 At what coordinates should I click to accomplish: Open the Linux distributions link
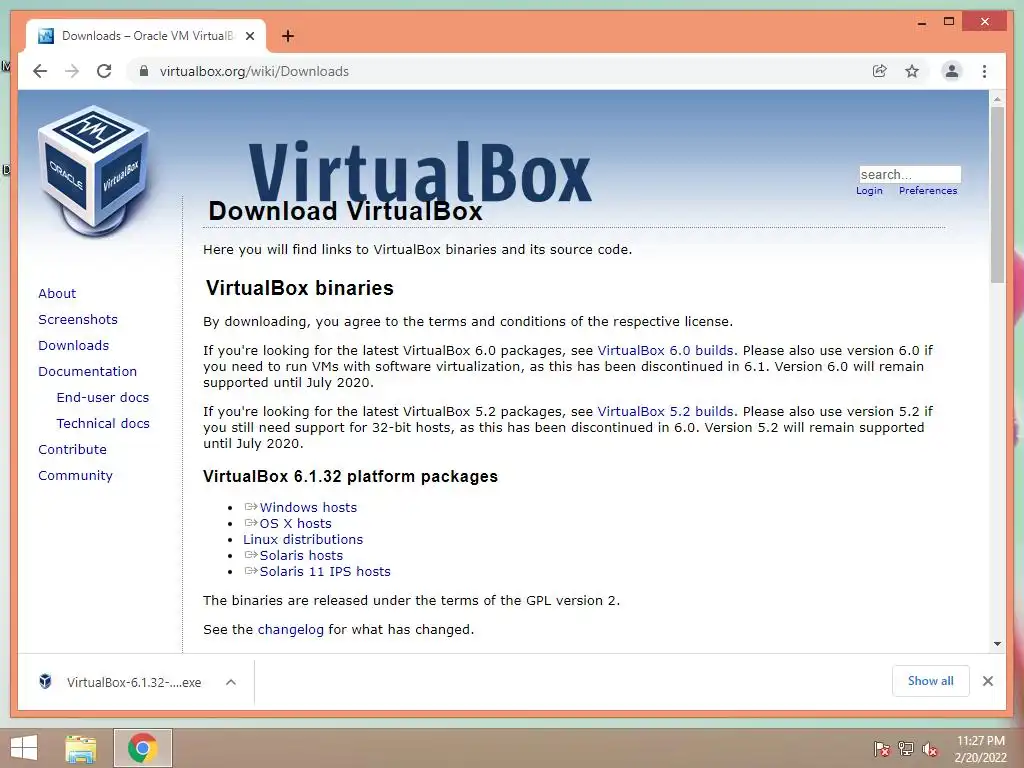[303, 539]
